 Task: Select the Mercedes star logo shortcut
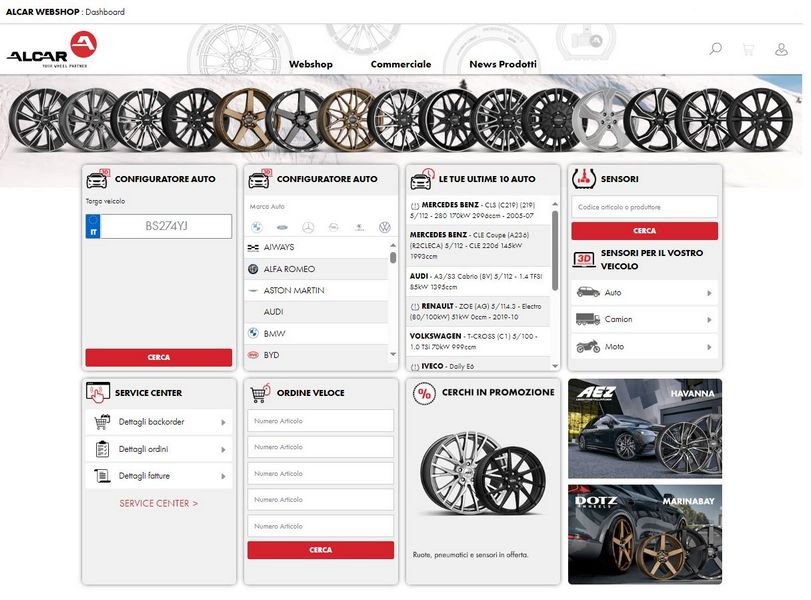coord(308,227)
